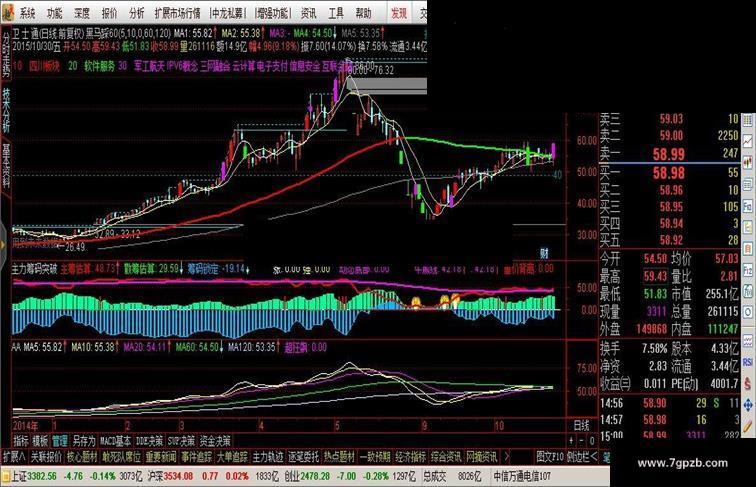Click the pencil drawing tool icon
This screenshot has width=756, height=487.
click(x=748, y=426)
